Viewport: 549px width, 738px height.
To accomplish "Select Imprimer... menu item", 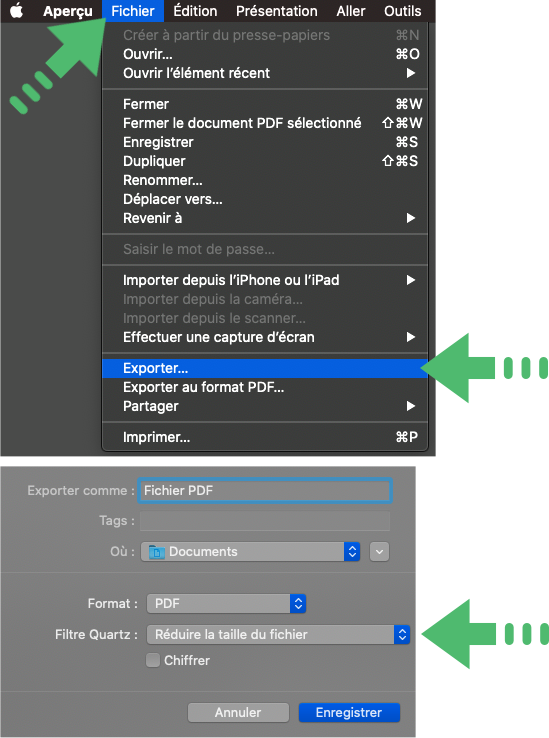I will tap(265, 437).
